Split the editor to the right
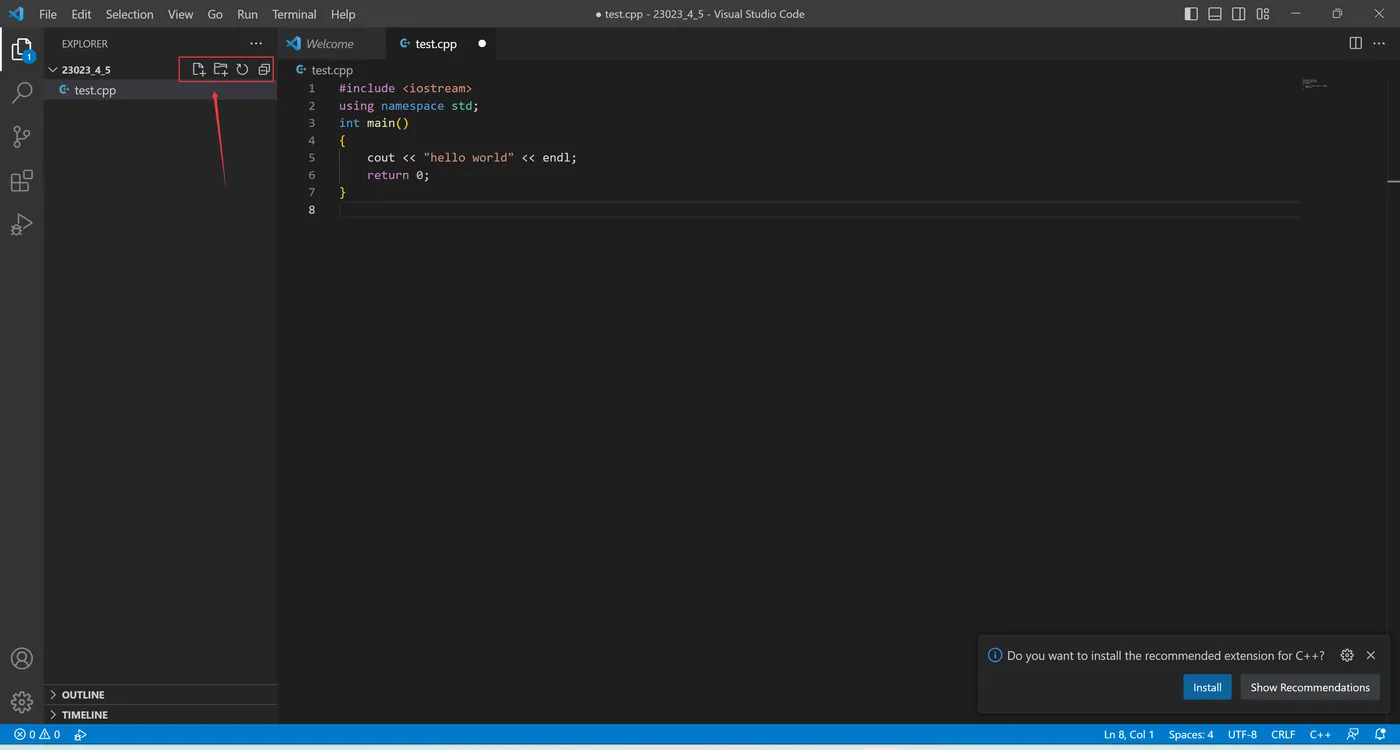The width and height of the screenshot is (1400, 750). coord(1355,43)
